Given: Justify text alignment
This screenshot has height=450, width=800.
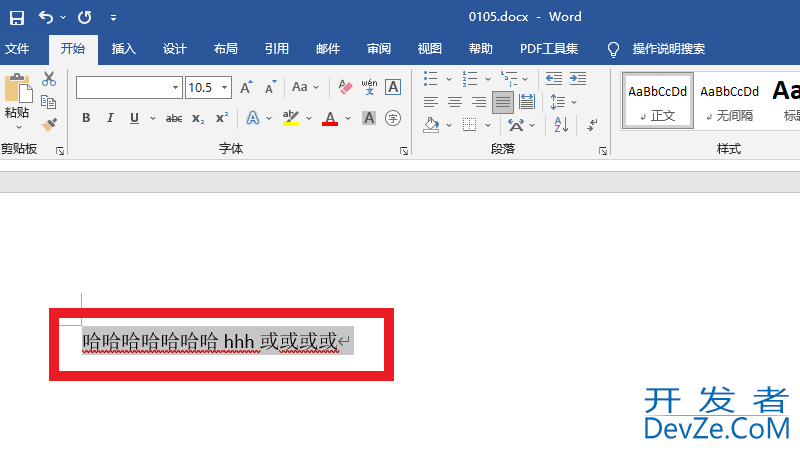Looking at the screenshot, I should (503, 103).
